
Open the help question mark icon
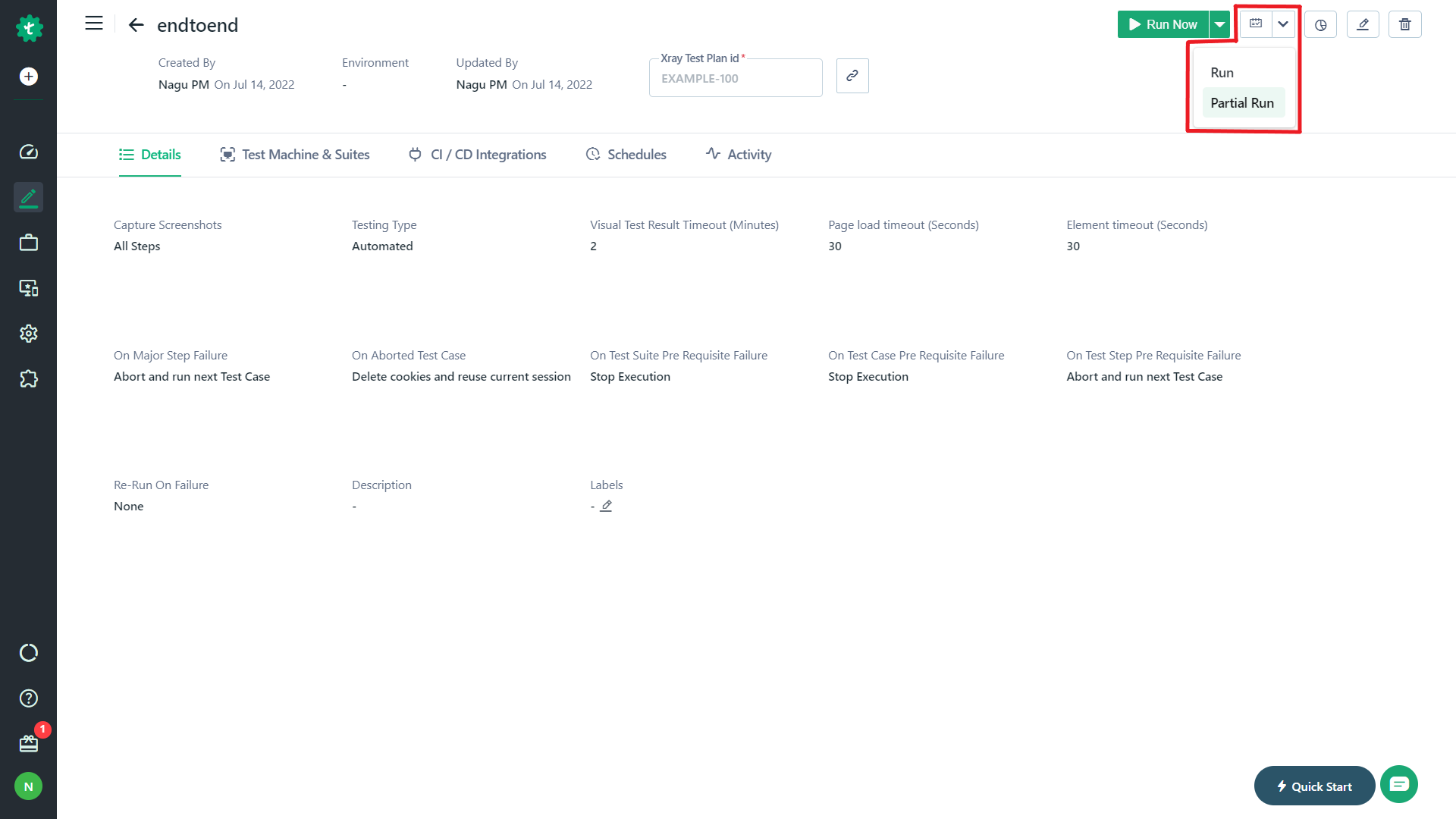[x=29, y=698]
